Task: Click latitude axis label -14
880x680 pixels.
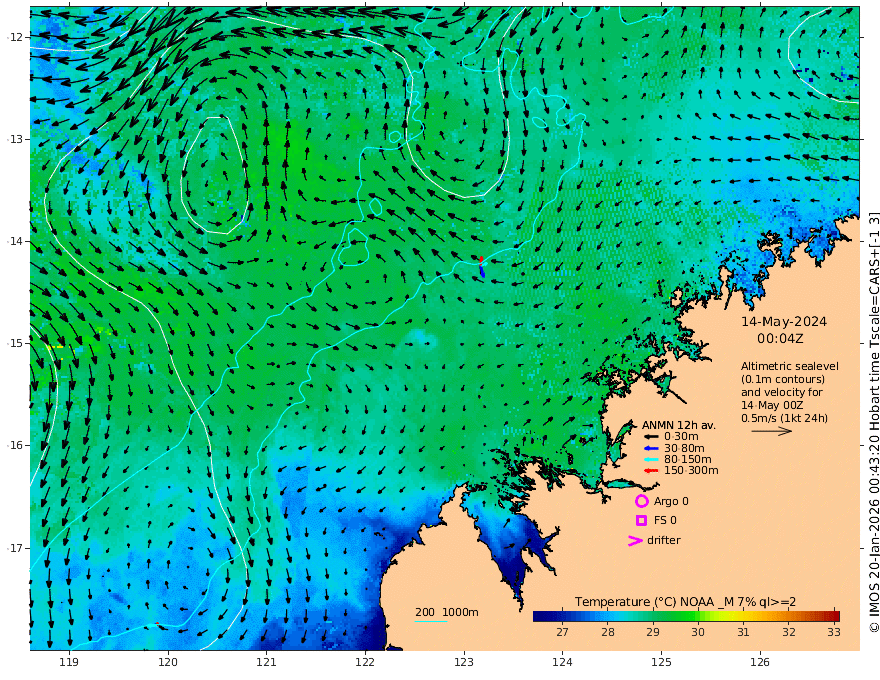Action: tap(15, 241)
